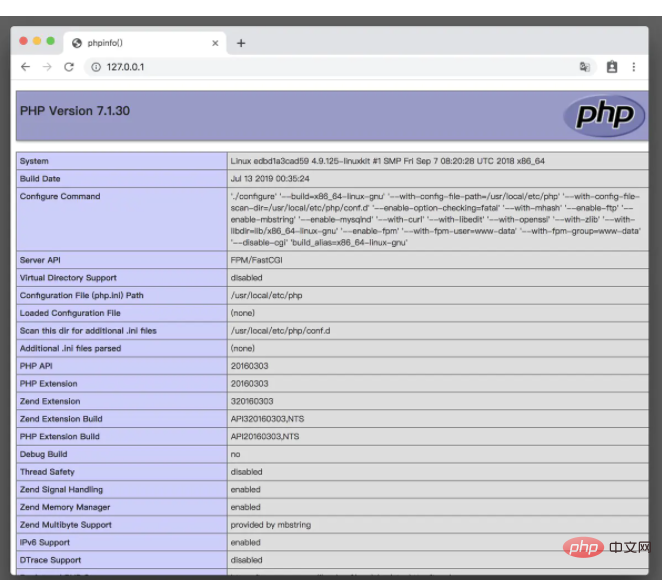
Task: Reload the phpinfo page
Action: click(69, 67)
